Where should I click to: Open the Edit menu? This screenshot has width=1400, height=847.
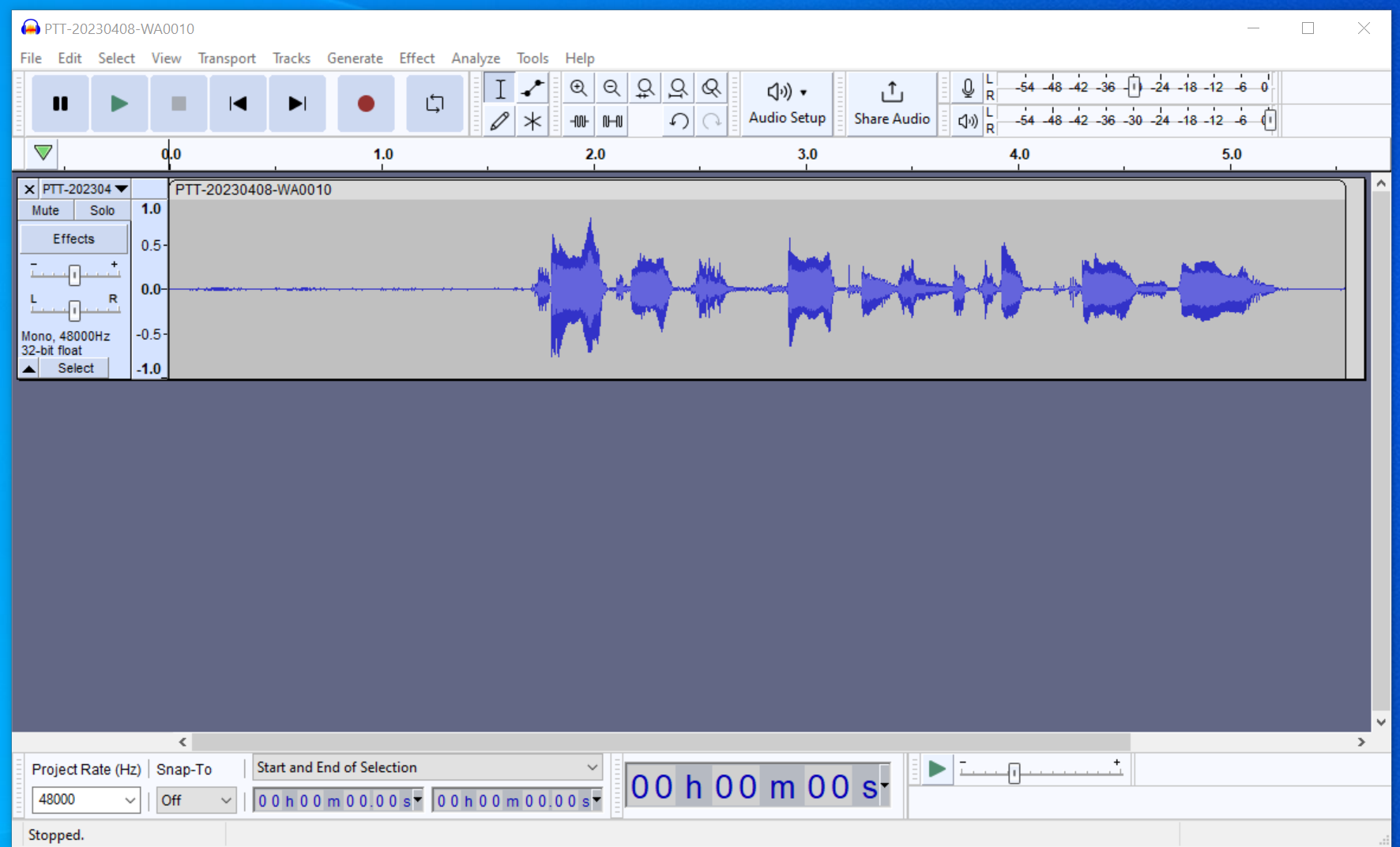point(70,58)
